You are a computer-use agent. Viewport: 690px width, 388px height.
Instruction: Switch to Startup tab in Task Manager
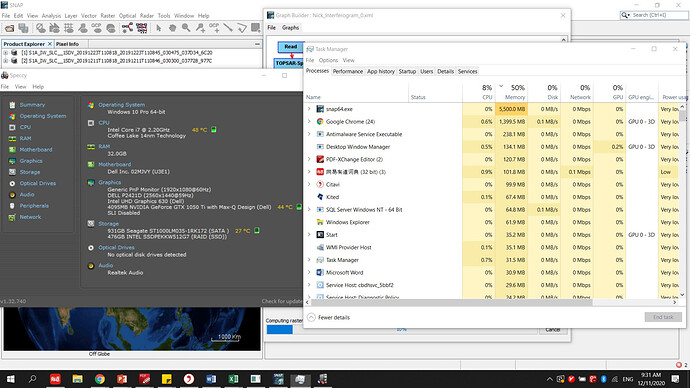tap(407, 71)
